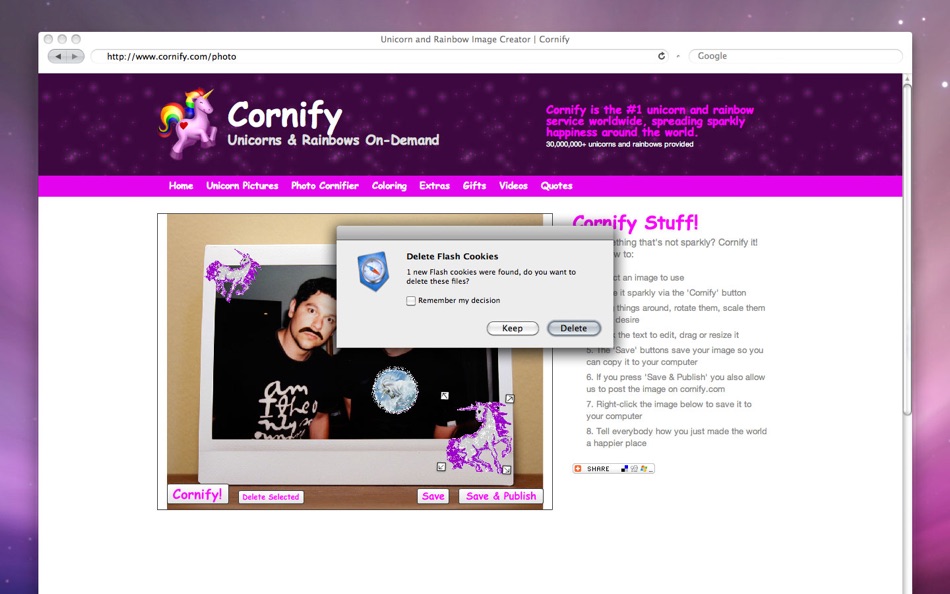Click the Save & Publish button
This screenshot has width=950, height=594.
point(501,496)
